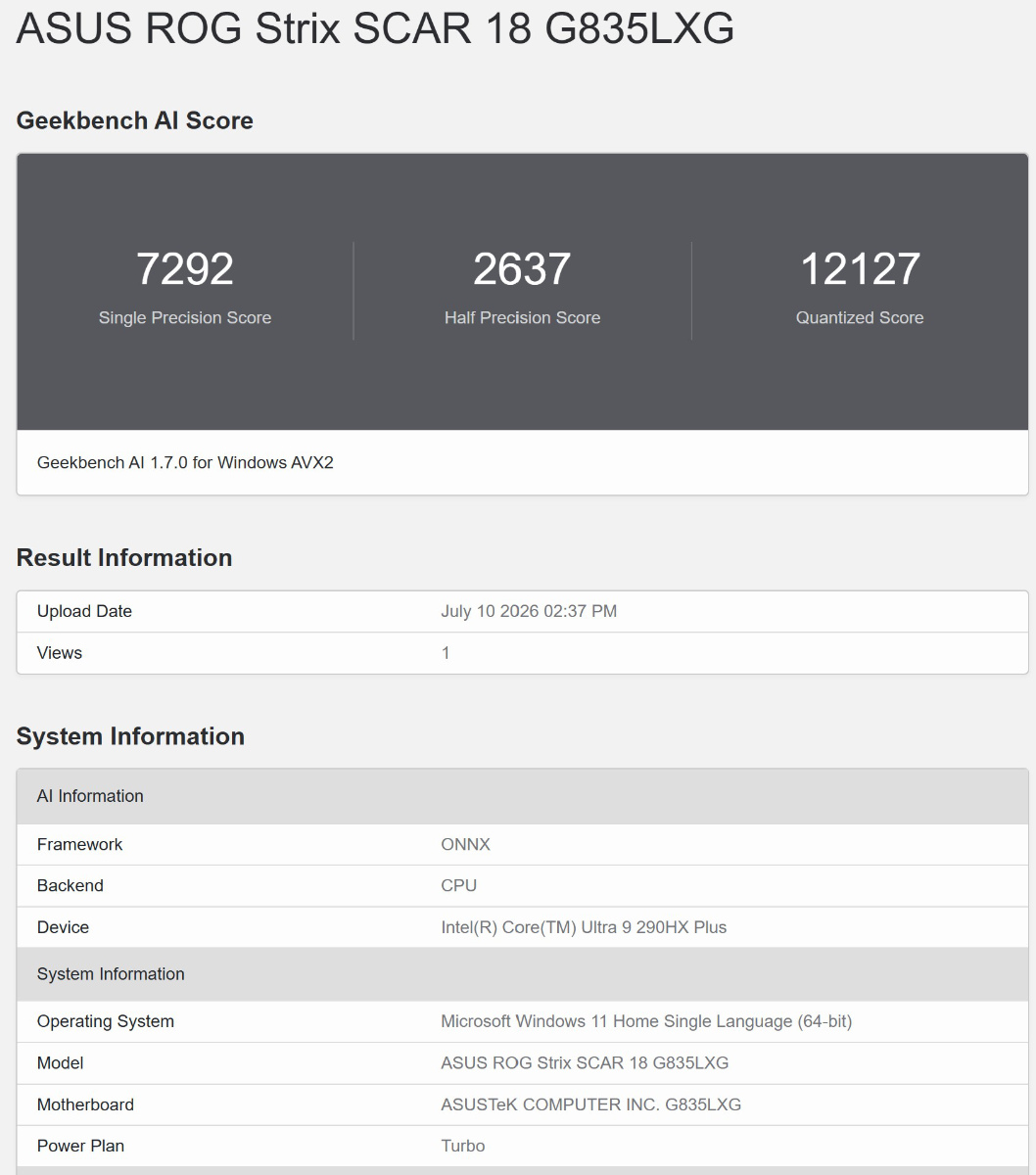Click the Power Plan row label
This screenshot has width=1036, height=1175.
80,1146
